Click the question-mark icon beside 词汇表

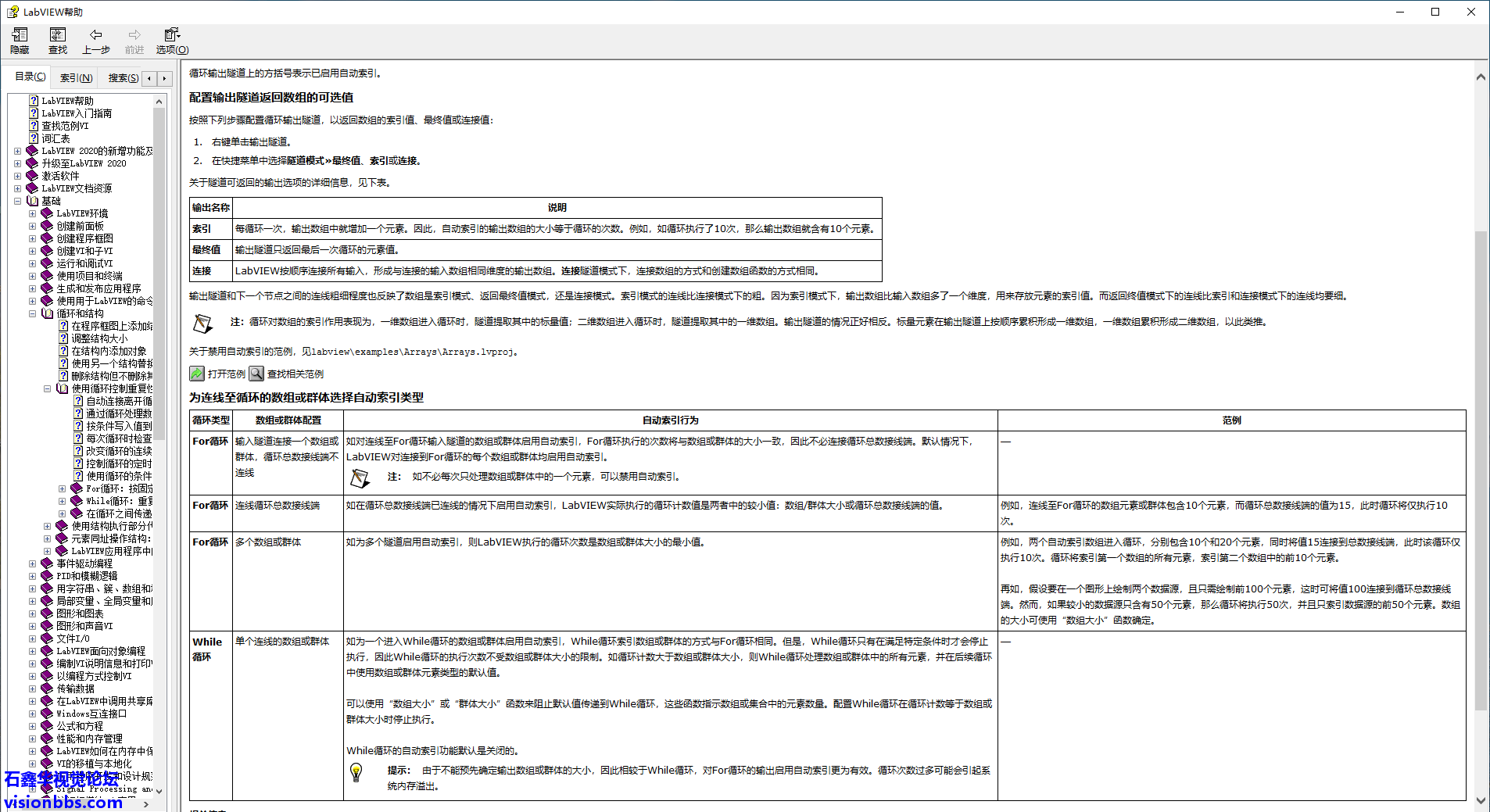click(34, 138)
